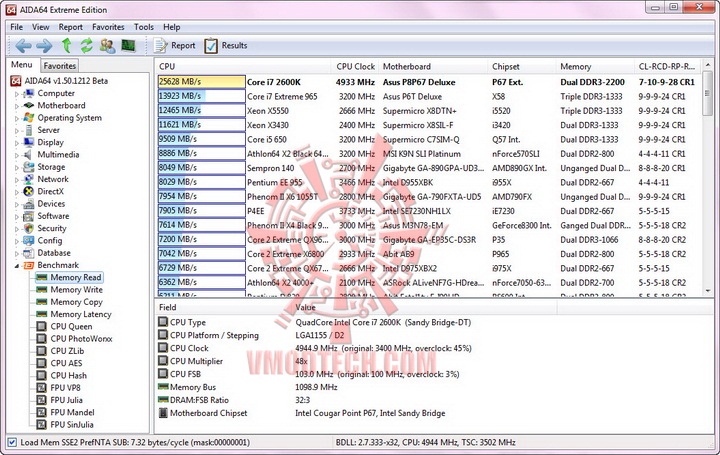Expand the Motherboard tree node
The image size is (720, 455).
coord(17,106)
